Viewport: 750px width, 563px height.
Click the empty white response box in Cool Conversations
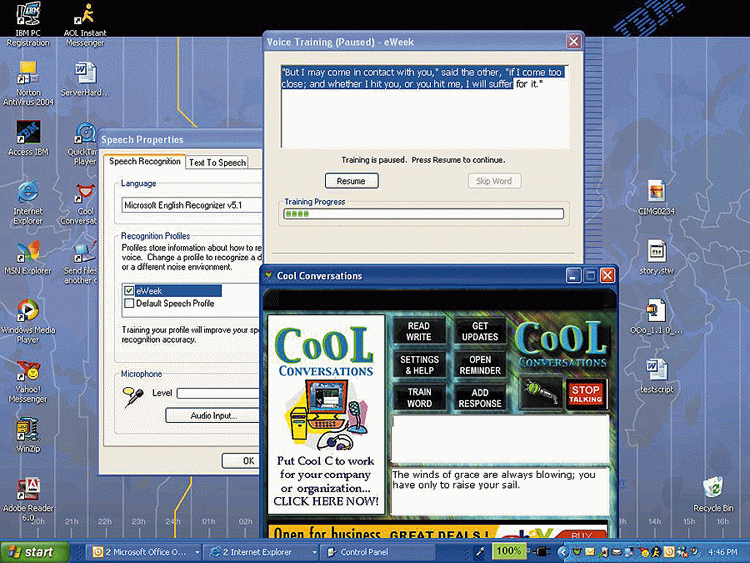(500, 439)
